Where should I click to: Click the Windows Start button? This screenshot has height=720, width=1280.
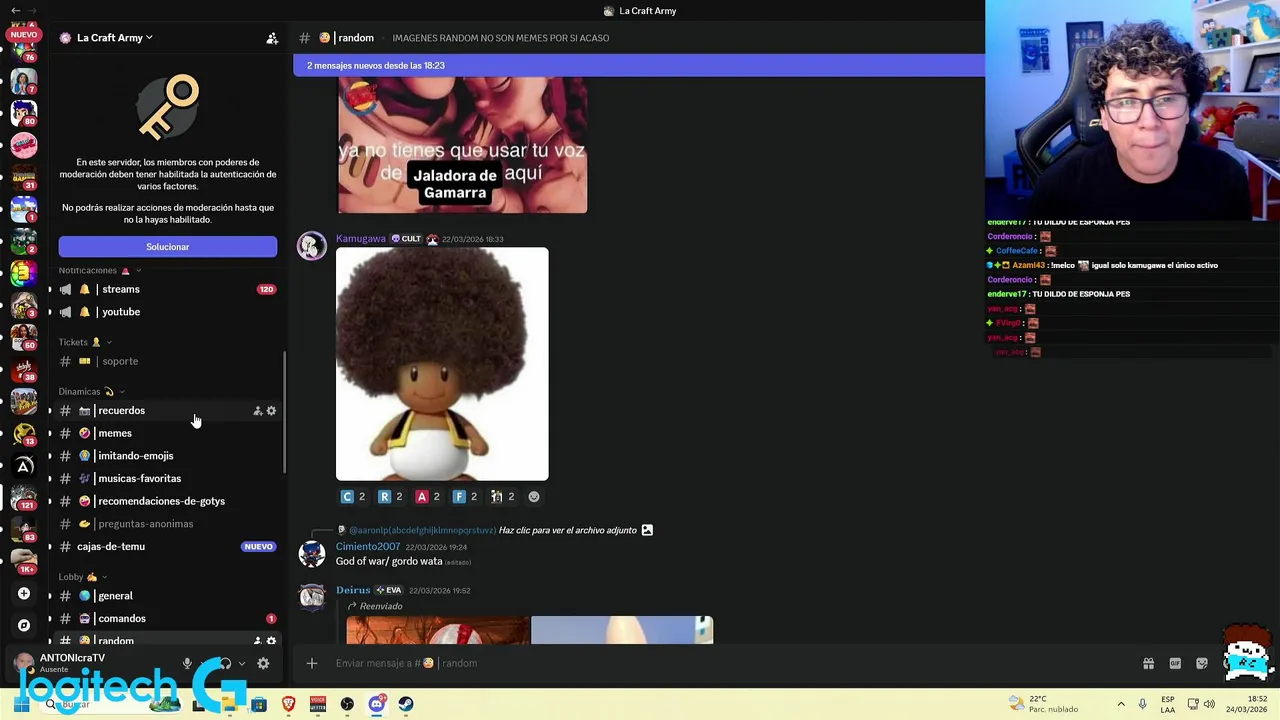pos(21,704)
